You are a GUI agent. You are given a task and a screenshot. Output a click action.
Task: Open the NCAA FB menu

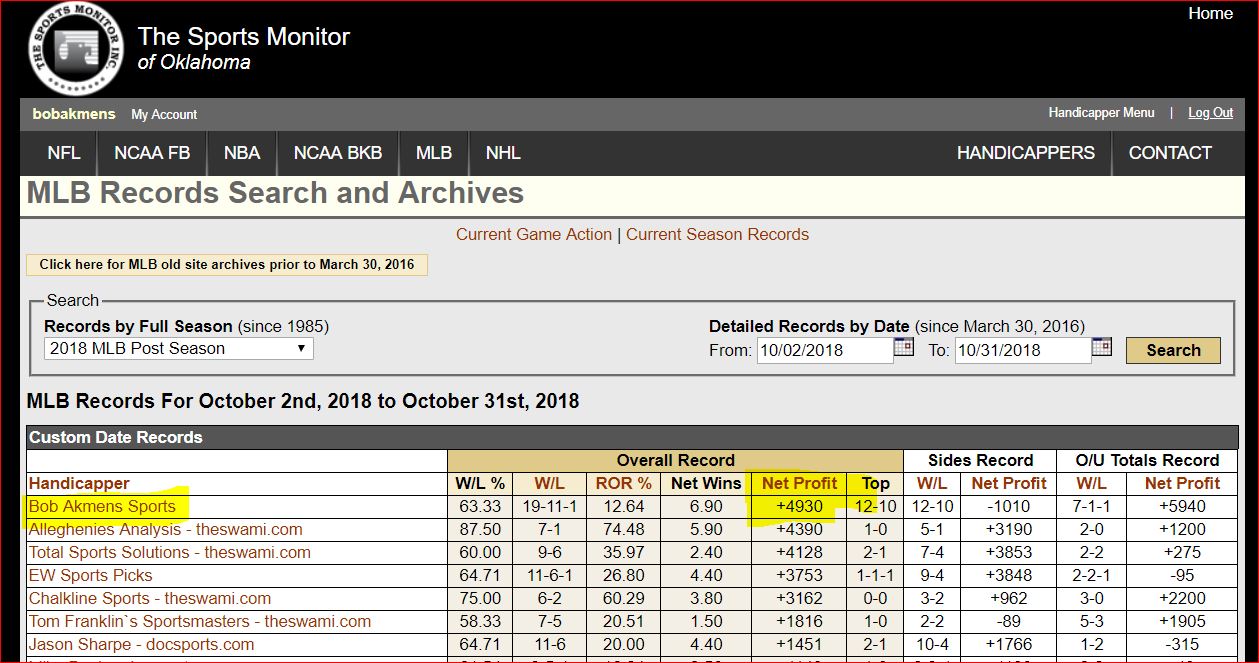click(152, 153)
